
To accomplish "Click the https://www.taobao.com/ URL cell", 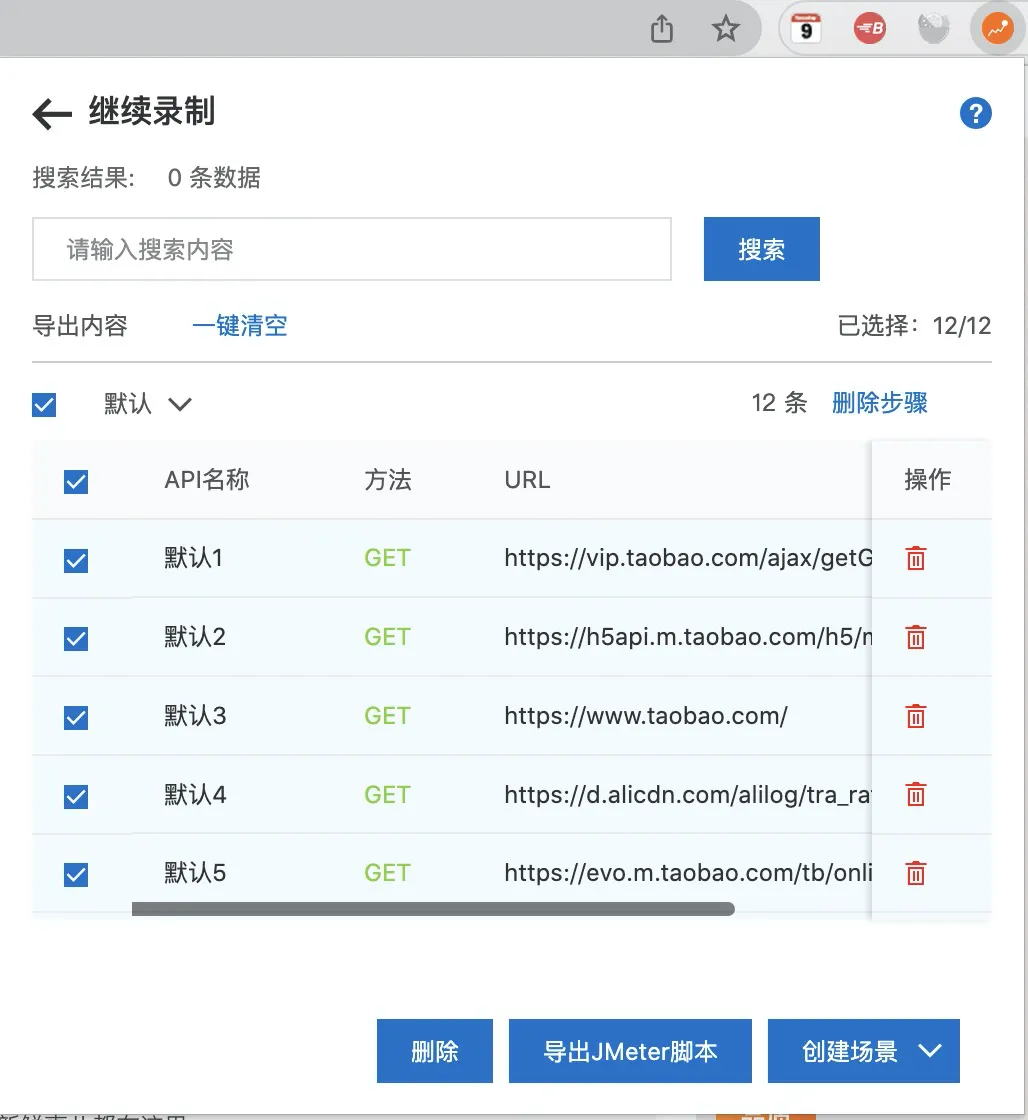I will pos(646,716).
